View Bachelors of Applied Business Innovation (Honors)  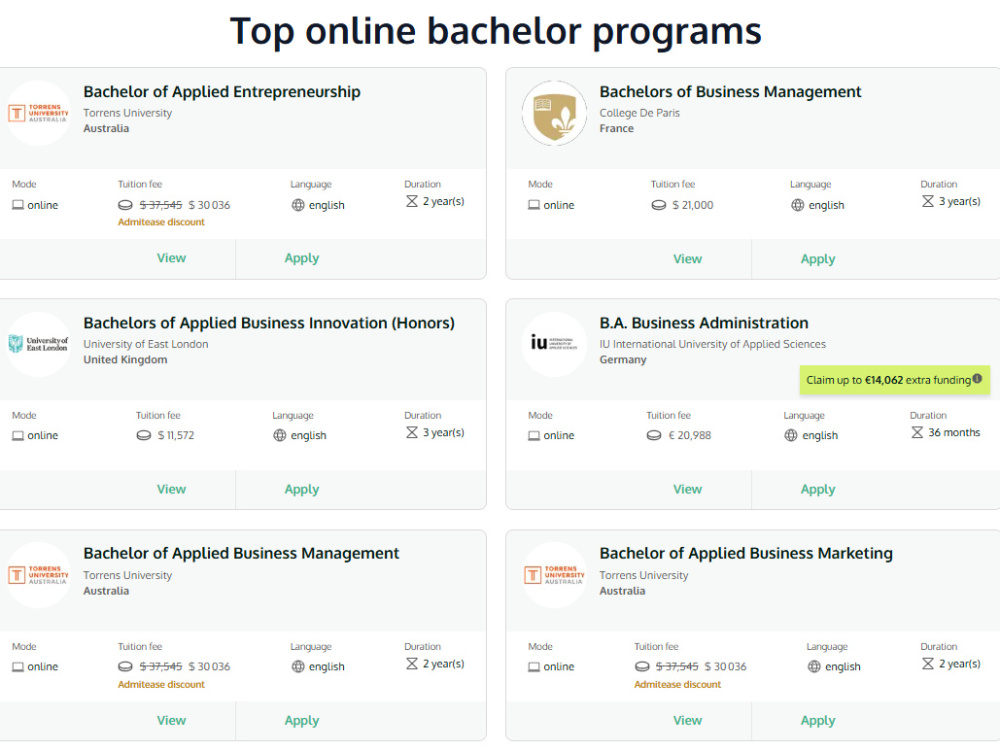click(172, 489)
